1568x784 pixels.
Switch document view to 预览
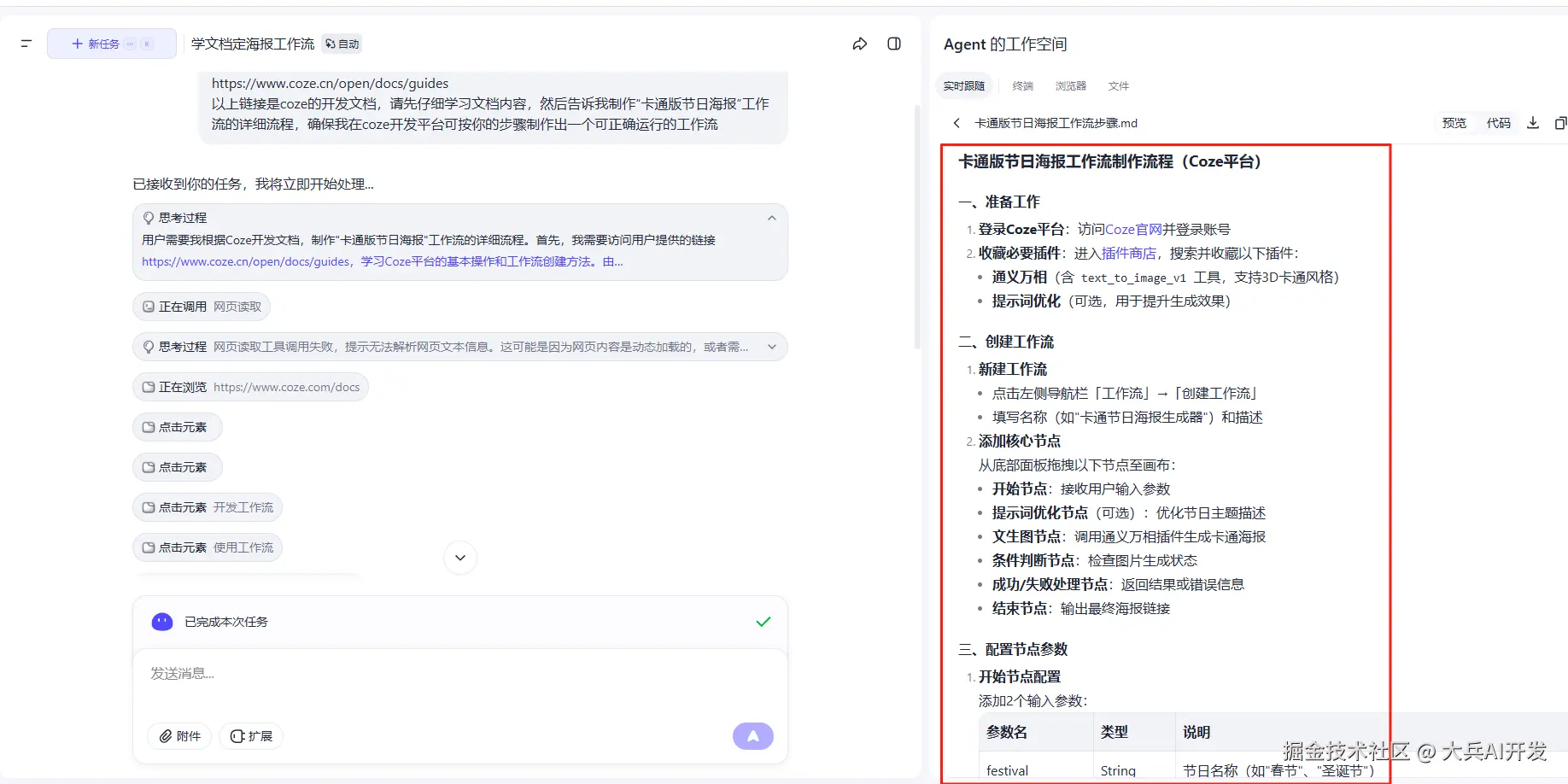(1454, 123)
